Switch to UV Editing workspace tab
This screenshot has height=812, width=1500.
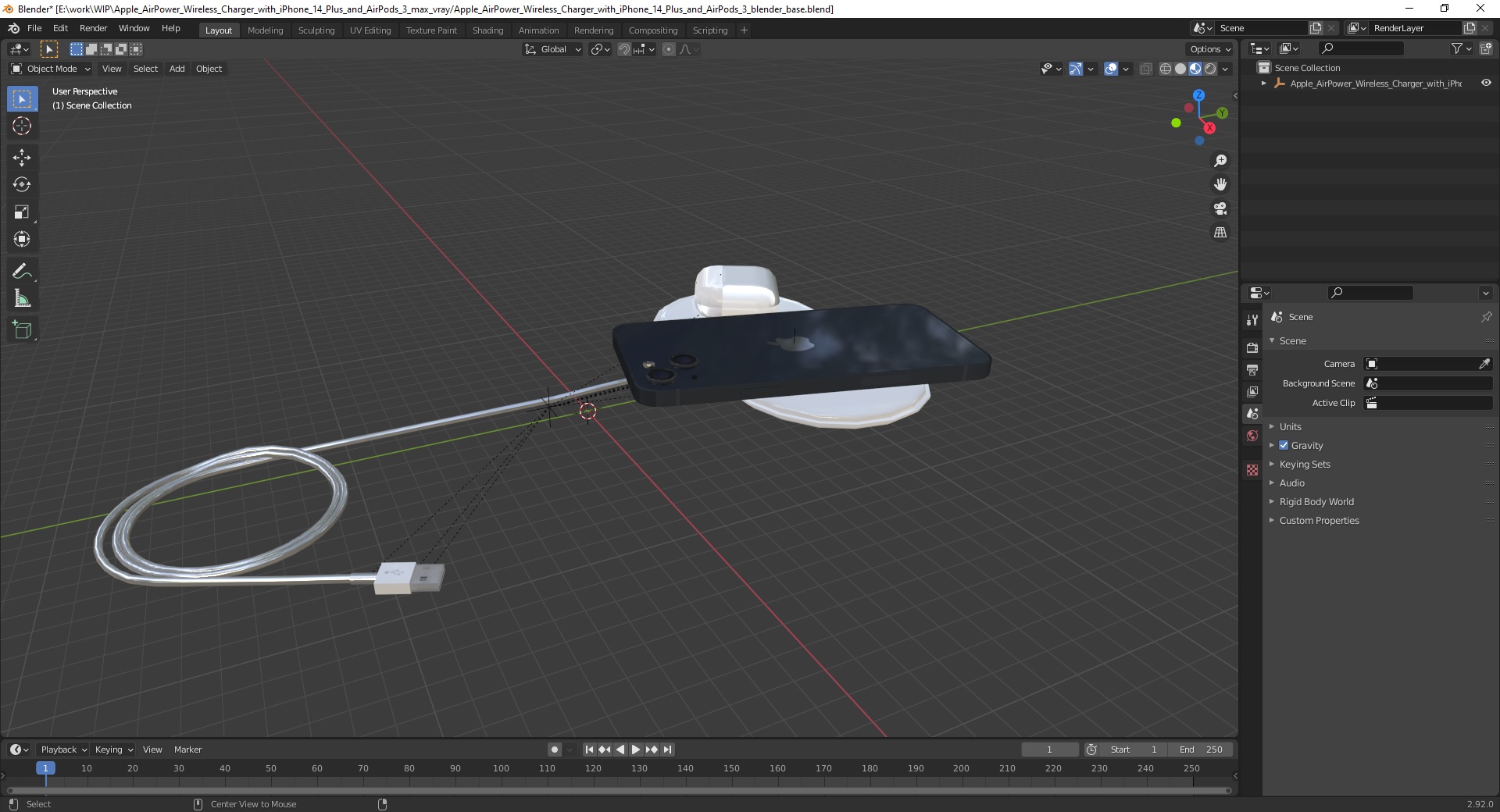(x=370, y=30)
